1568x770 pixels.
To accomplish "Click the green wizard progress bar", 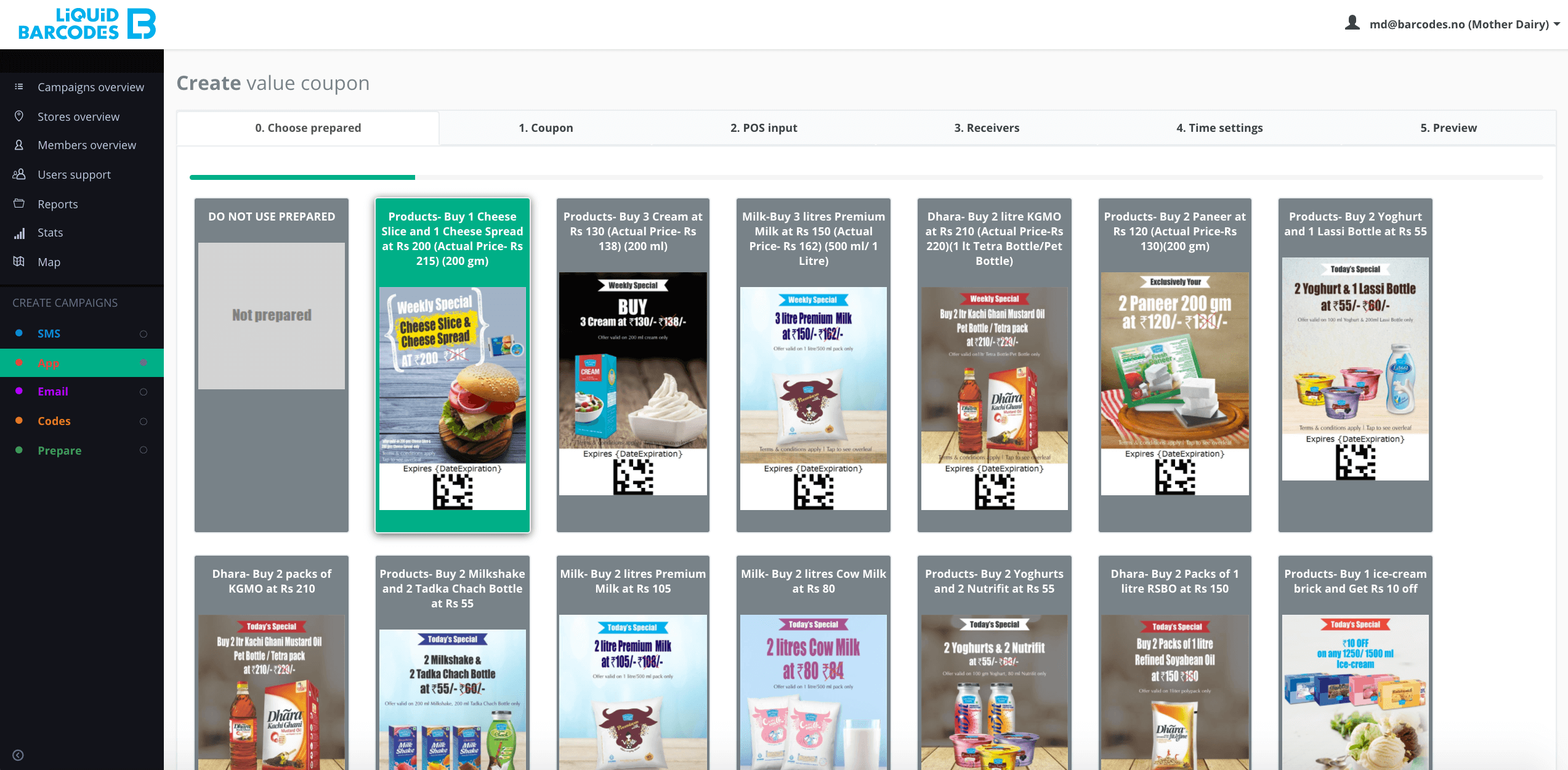I will 302,177.
